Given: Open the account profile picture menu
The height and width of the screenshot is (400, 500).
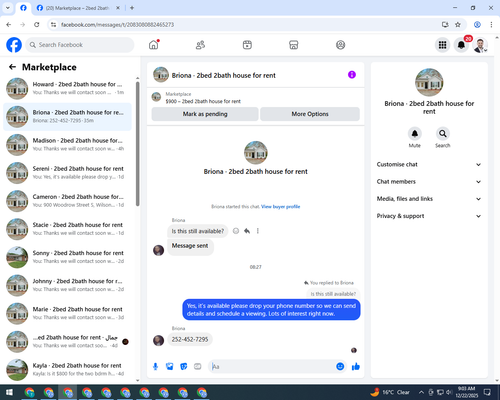Looking at the screenshot, I should (480, 45).
